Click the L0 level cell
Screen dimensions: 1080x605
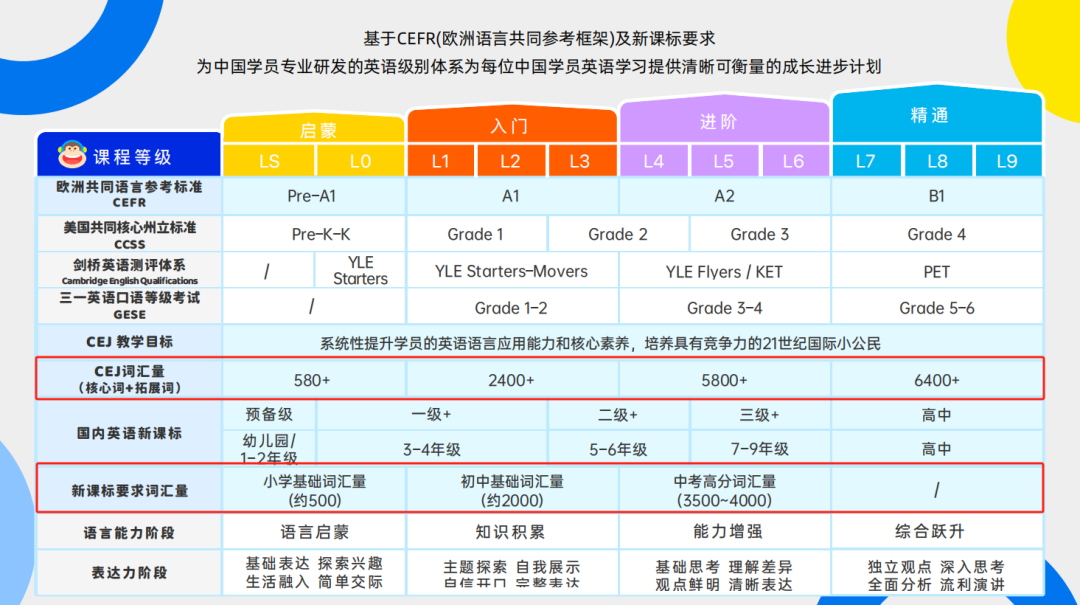[x=360, y=161]
